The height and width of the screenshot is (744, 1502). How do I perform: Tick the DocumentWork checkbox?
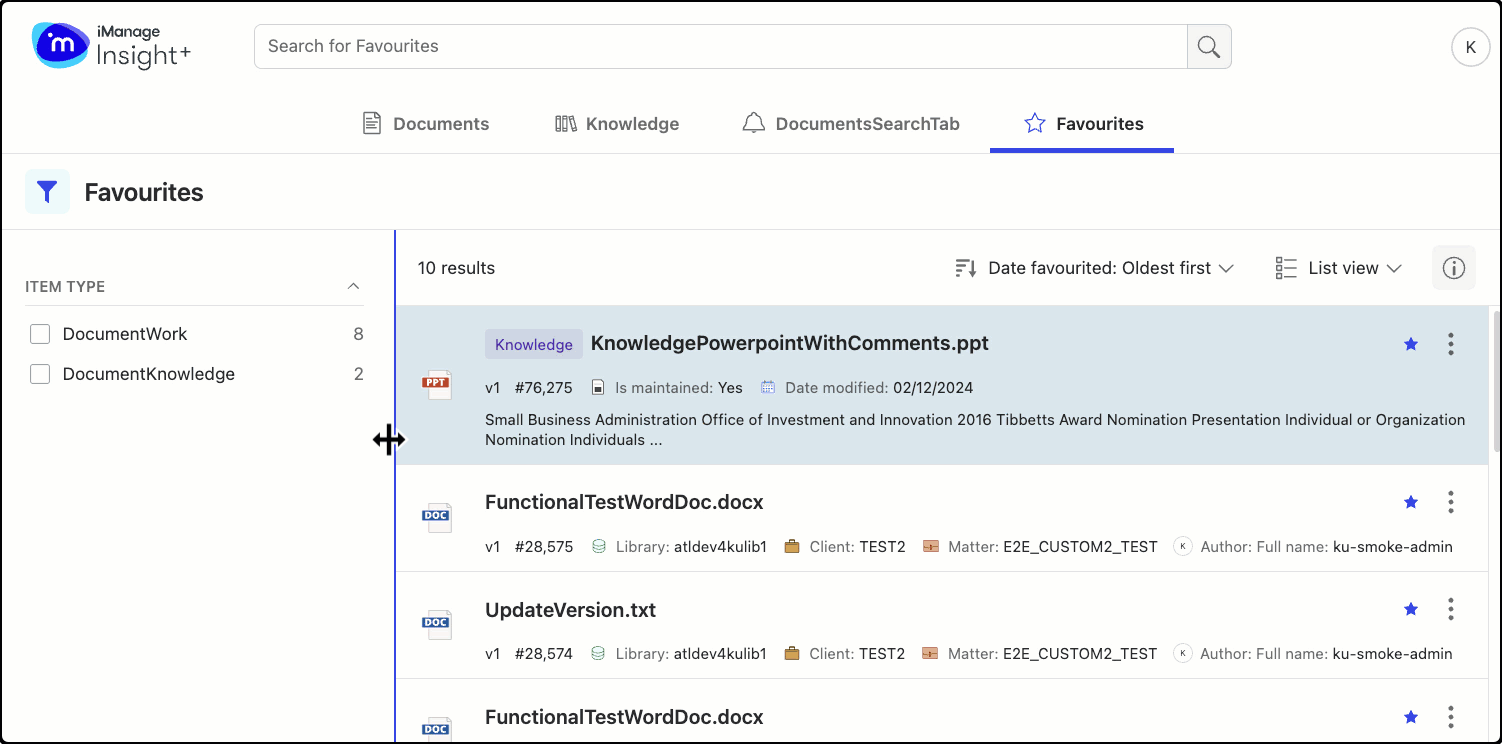tap(40, 334)
